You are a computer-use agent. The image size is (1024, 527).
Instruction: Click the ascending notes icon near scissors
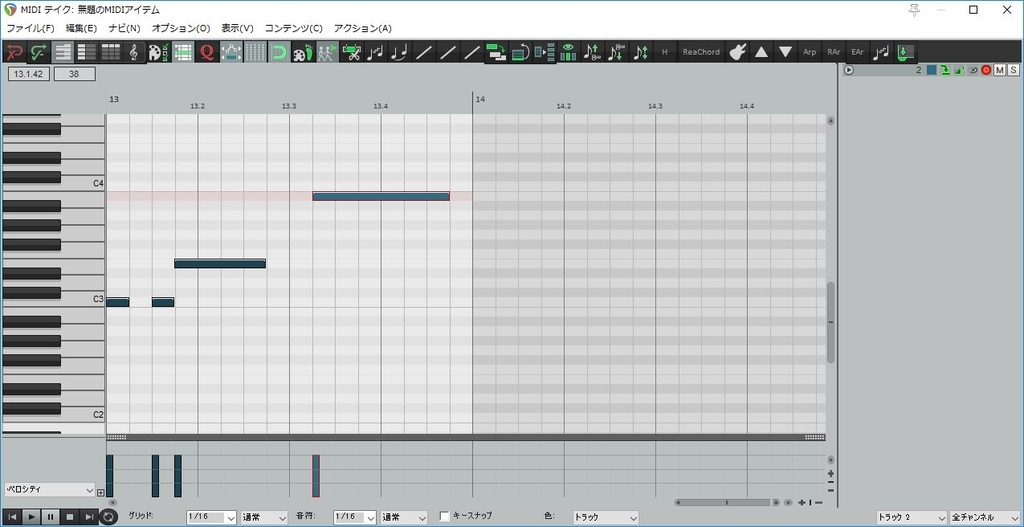coord(376,52)
